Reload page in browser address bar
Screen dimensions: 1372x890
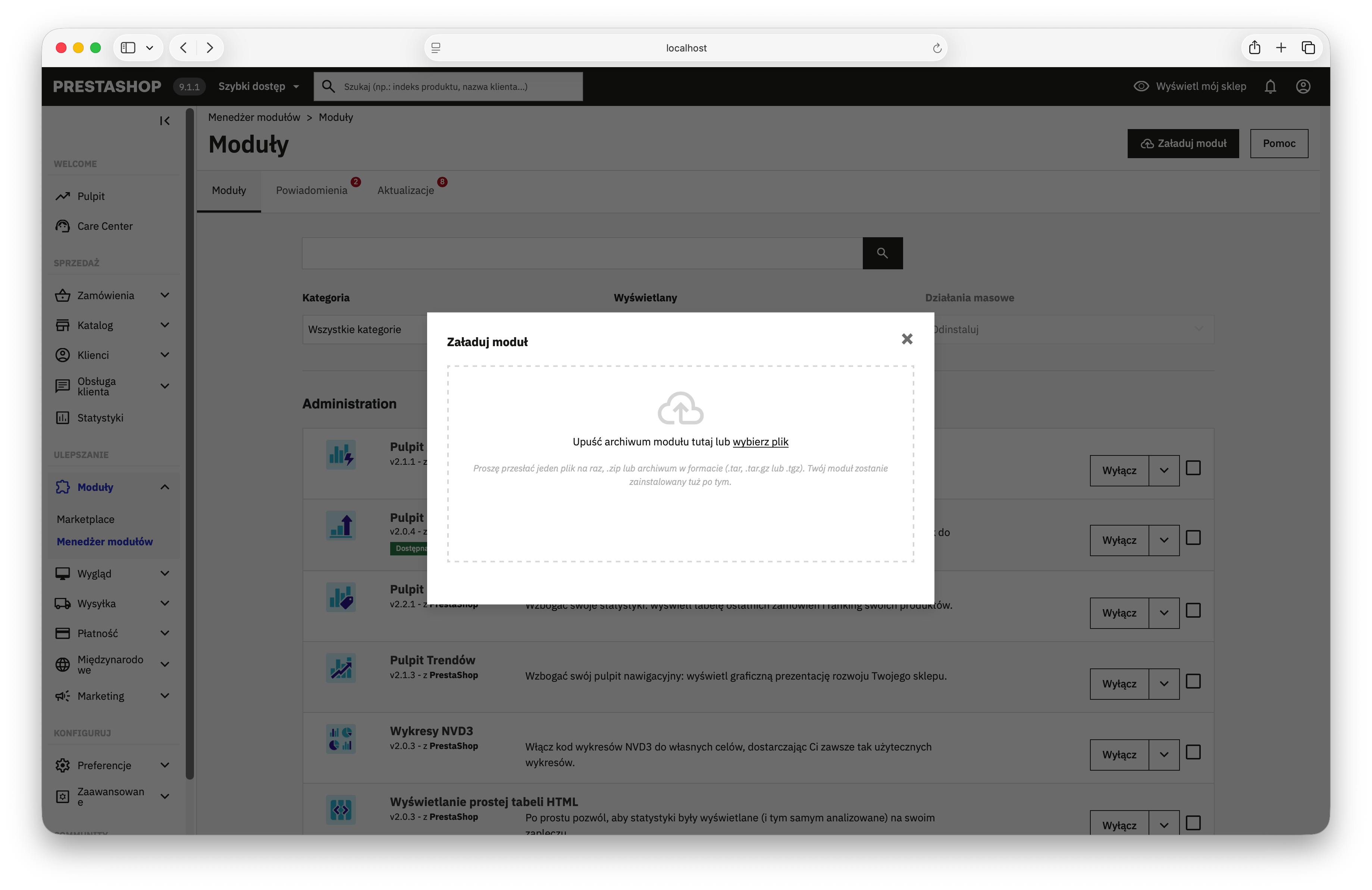click(x=937, y=48)
